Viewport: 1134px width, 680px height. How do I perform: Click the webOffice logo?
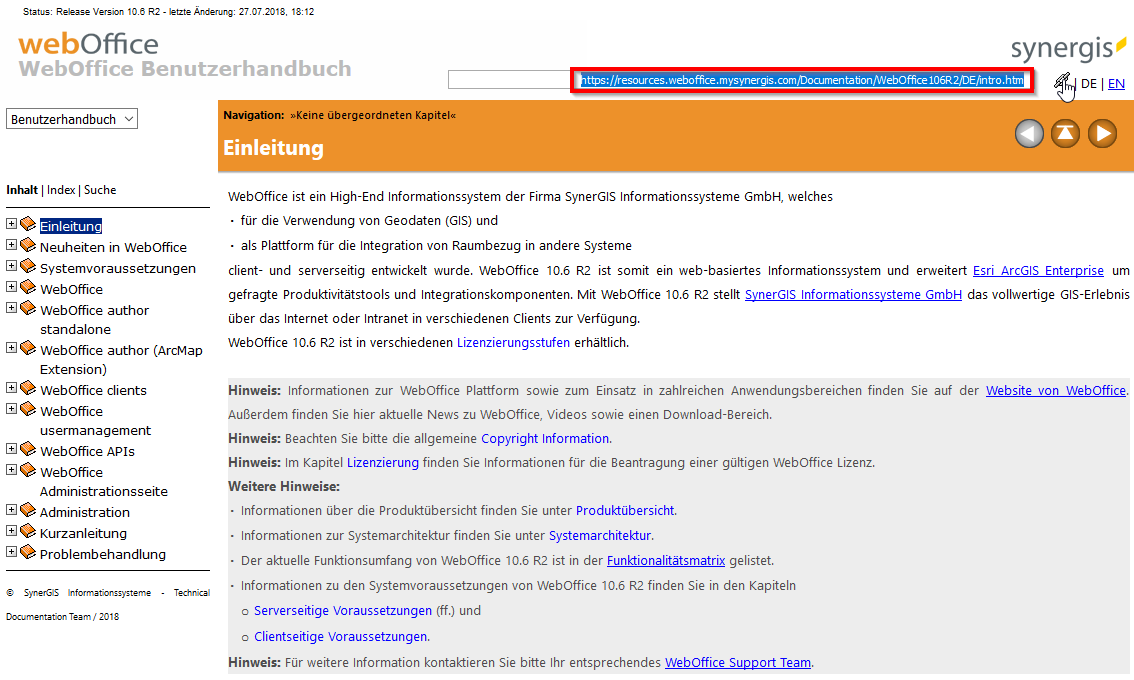coord(88,44)
